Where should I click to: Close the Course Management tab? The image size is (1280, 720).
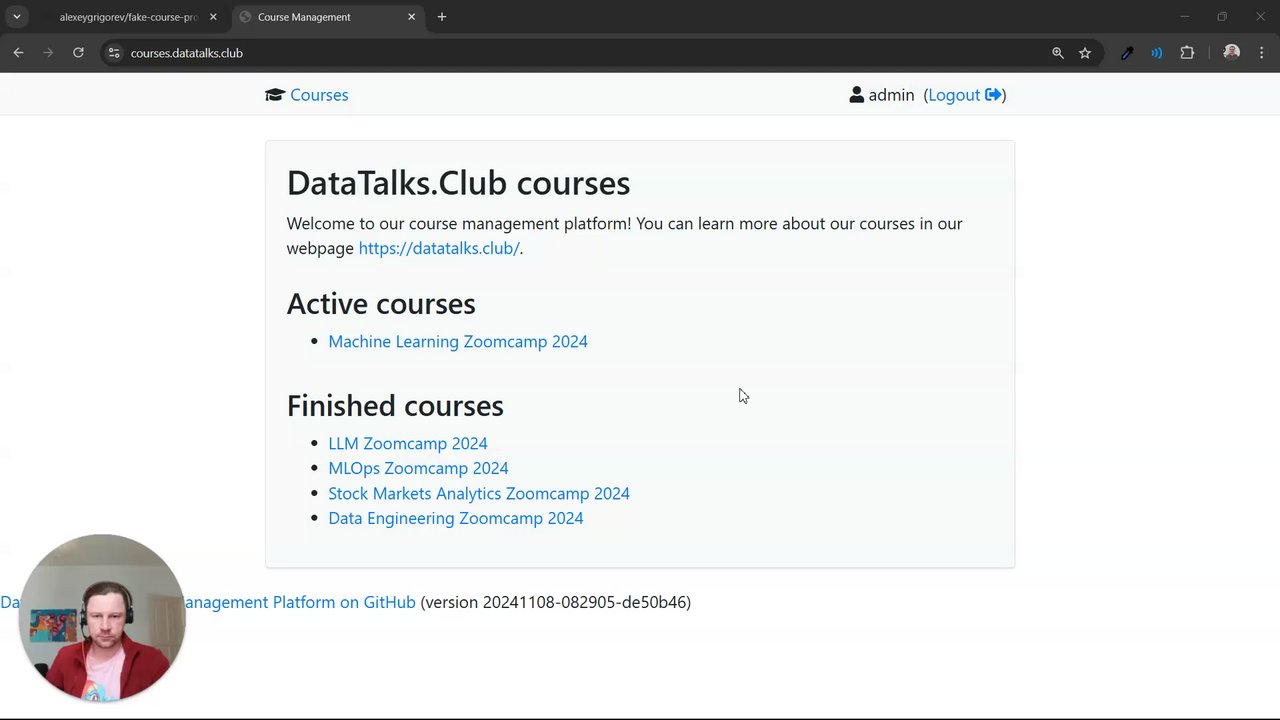click(x=411, y=17)
